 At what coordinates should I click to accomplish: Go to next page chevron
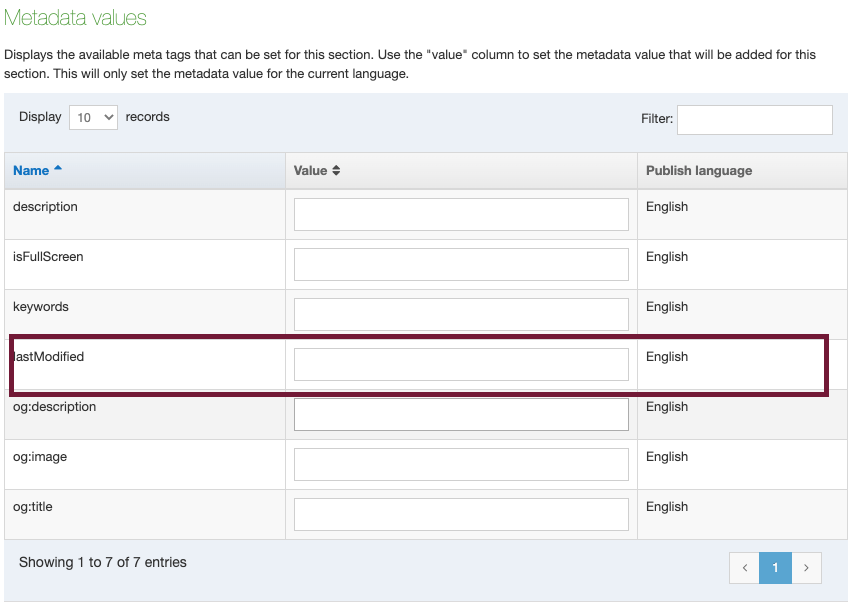(x=806, y=568)
